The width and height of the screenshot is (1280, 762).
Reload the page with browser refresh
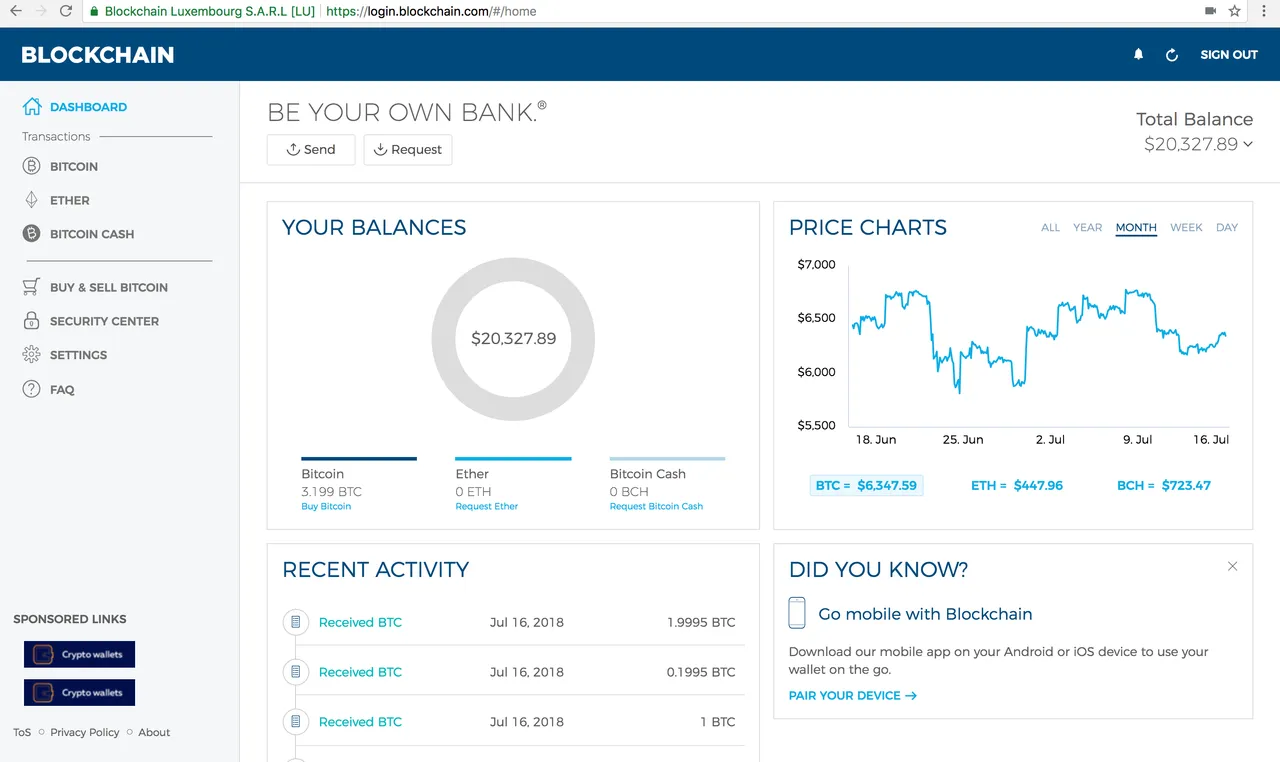point(66,11)
